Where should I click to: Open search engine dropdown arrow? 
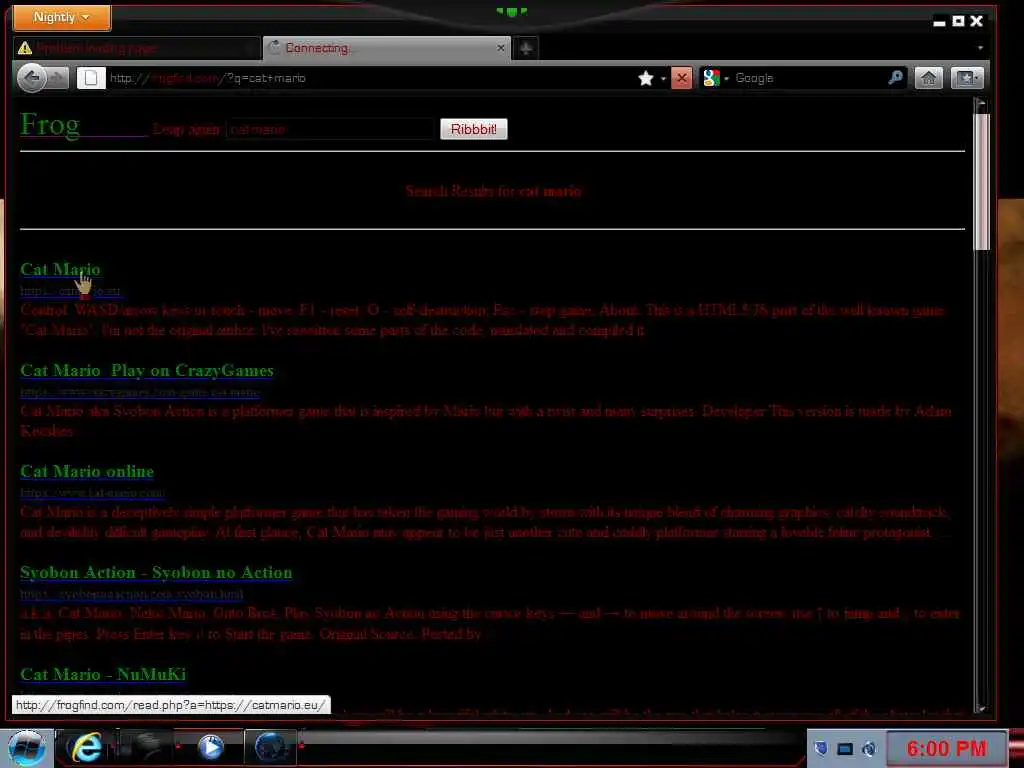click(726, 78)
